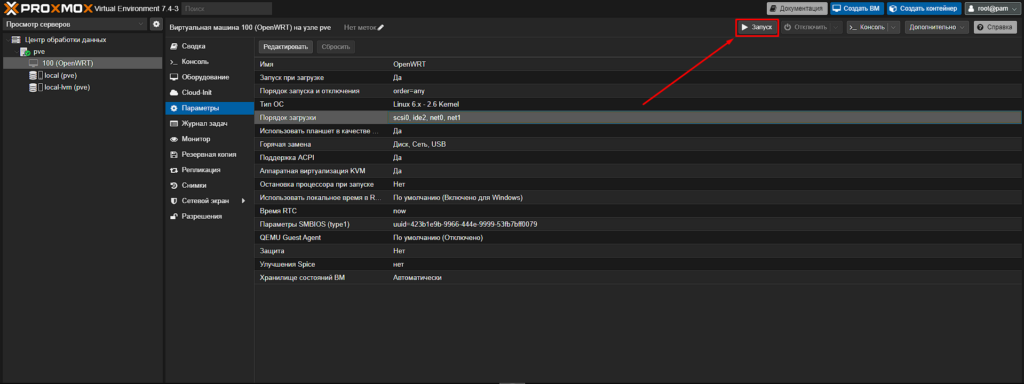Select the Datacenter node icon
This screenshot has width=1024, height=384.
pyautogui.click(x=16, y=40)
